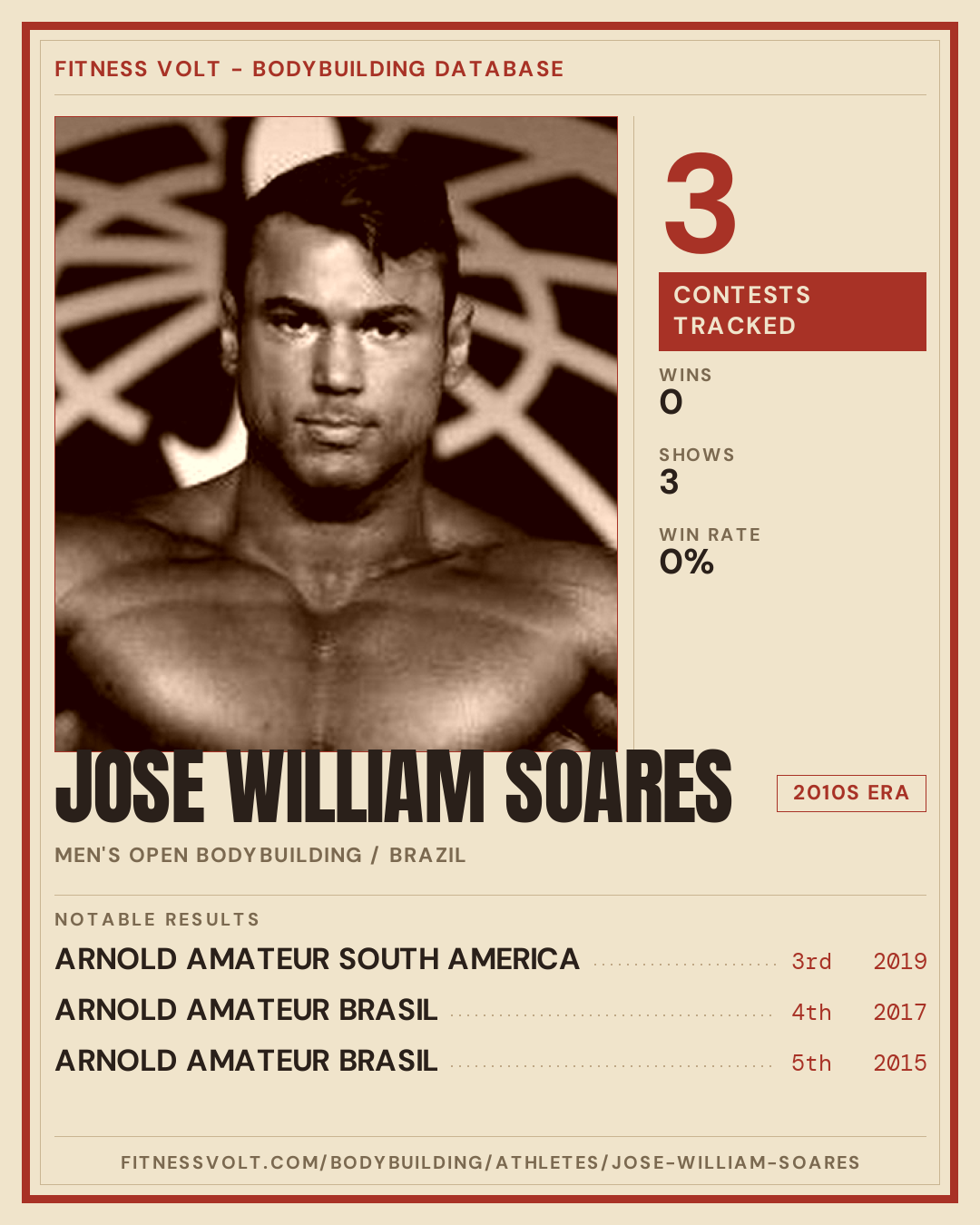
Task: Select the 2017 year entry
Action: coord(900,1012)
